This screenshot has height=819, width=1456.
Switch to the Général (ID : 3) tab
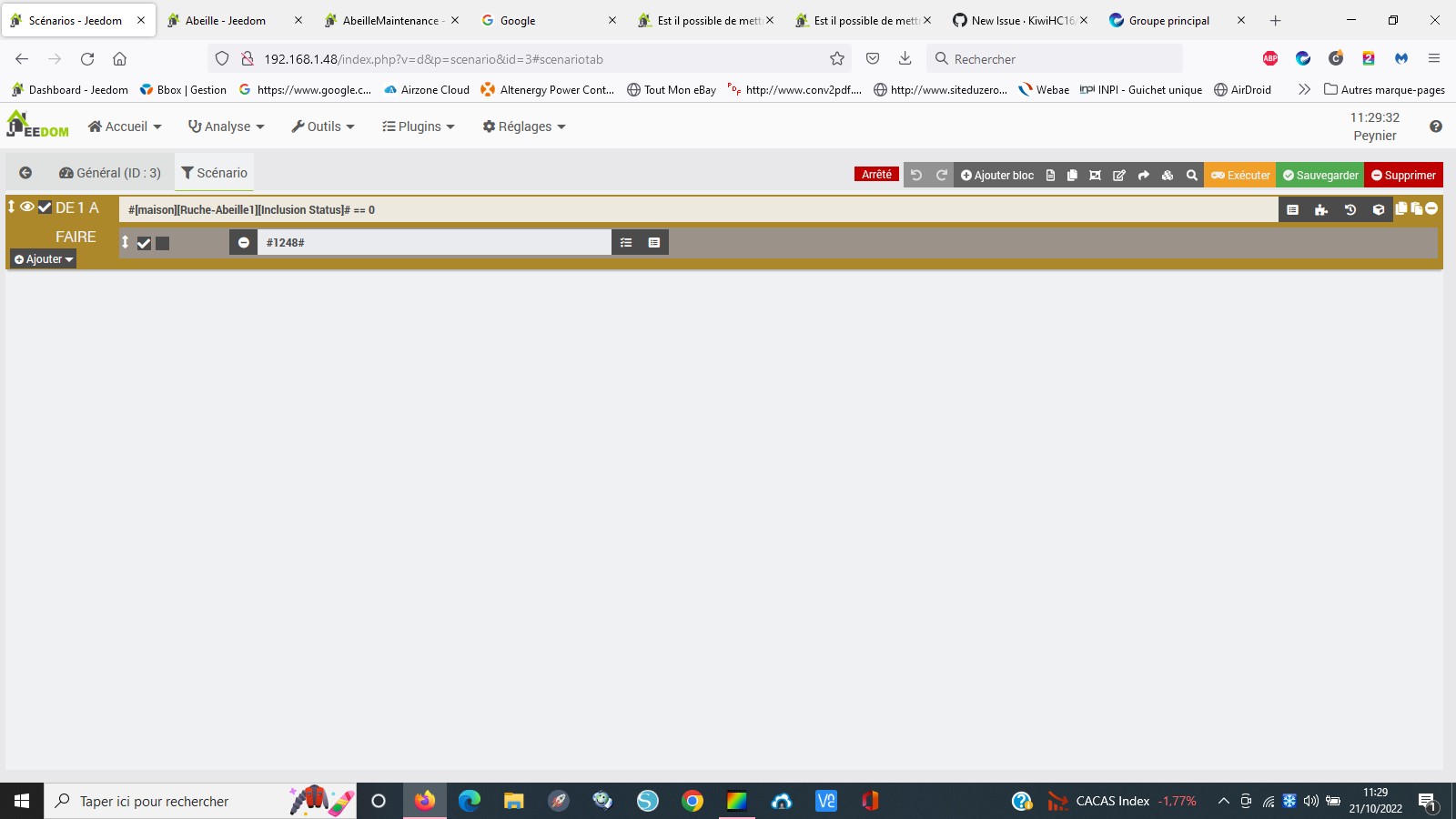pos(110,172)
